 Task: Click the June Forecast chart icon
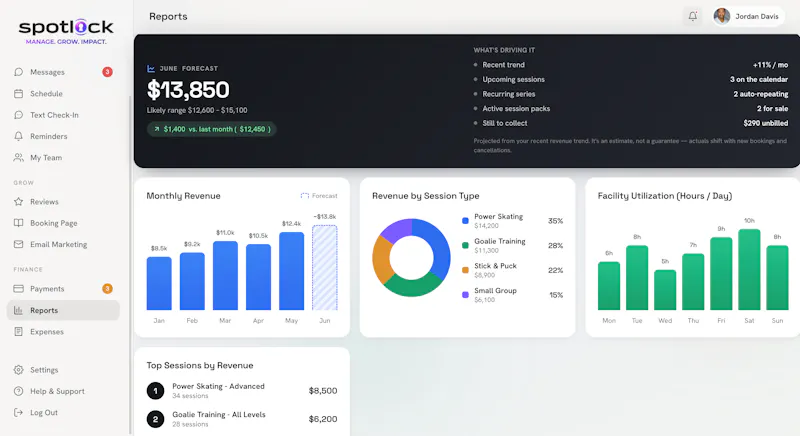click(151, 68)
